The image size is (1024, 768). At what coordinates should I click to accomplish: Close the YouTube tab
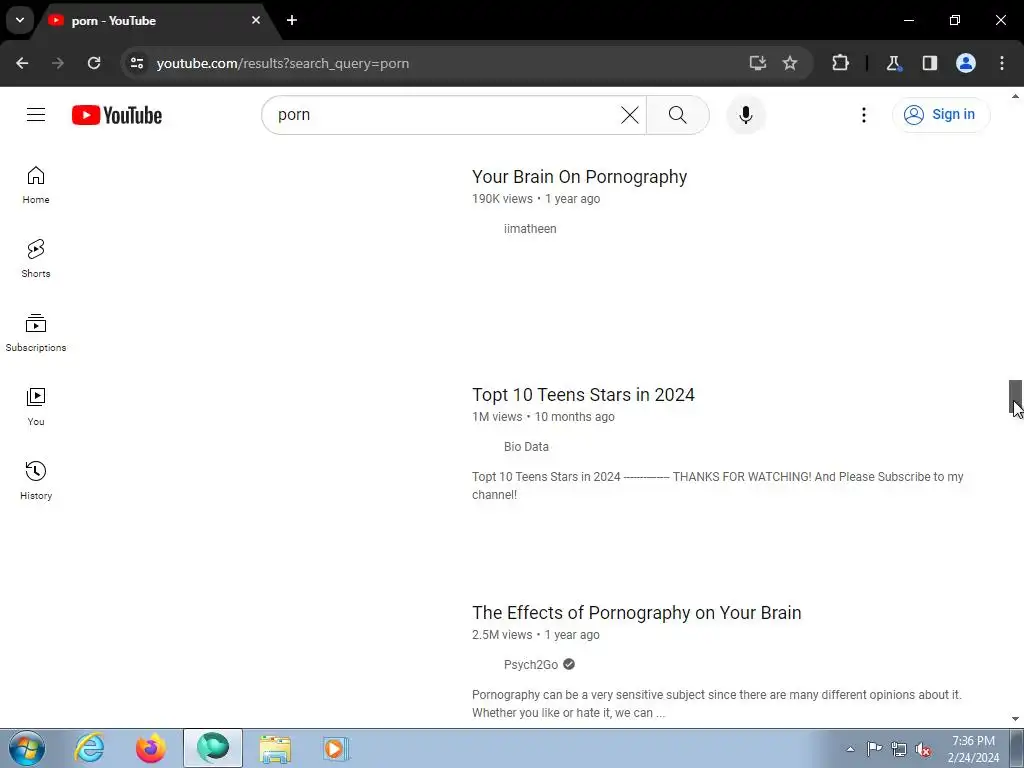(x=256, y=20)
